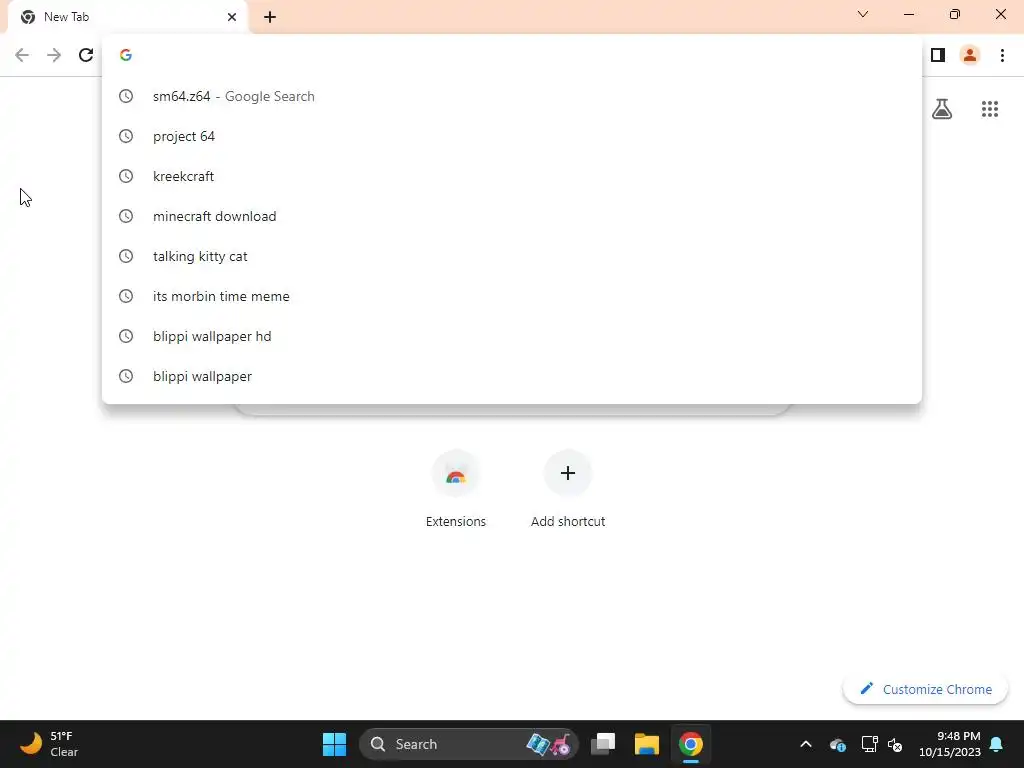Open the Windows Start menu
1024x768 pixels.
(334, 744)
